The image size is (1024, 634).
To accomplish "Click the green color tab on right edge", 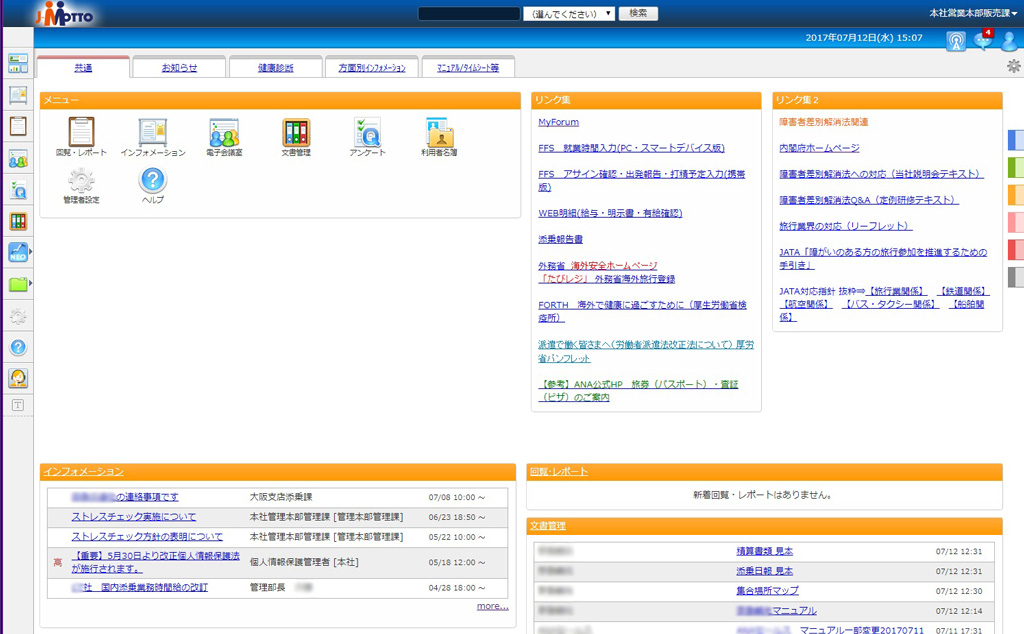I will [x=1016, y=166].
